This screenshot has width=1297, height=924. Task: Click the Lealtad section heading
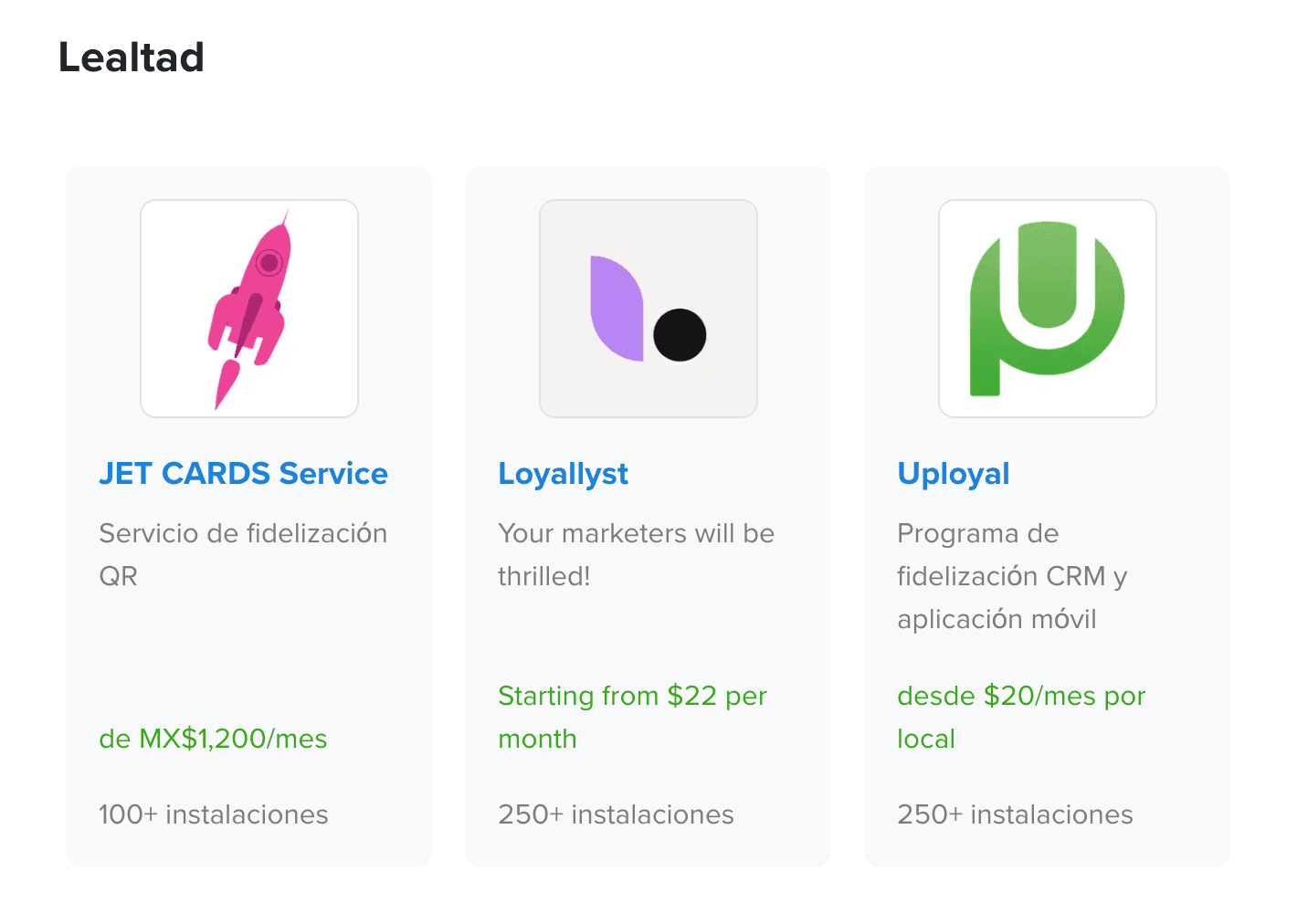132,58
